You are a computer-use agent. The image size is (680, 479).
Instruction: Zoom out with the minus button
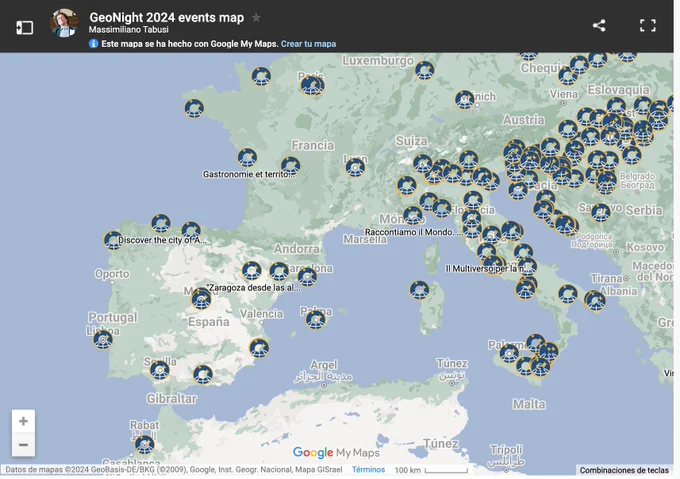[23, 445]
